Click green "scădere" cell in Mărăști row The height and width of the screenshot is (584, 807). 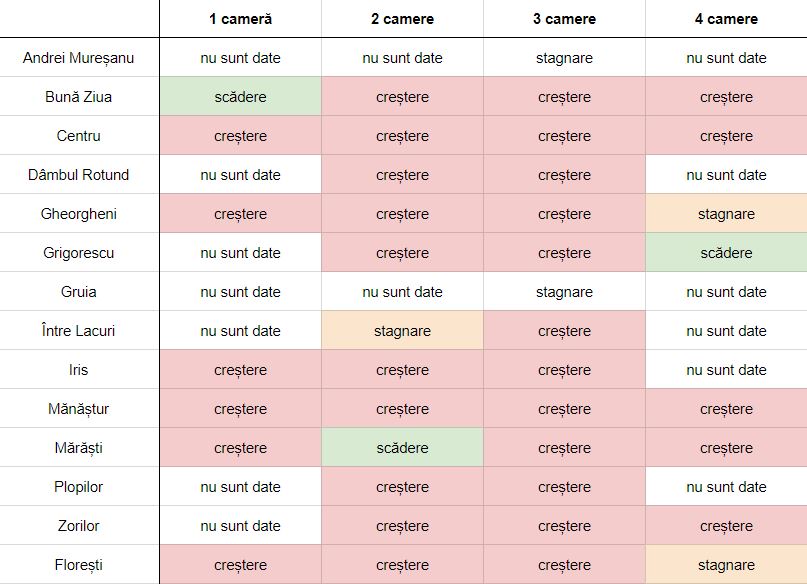[402, 448]
